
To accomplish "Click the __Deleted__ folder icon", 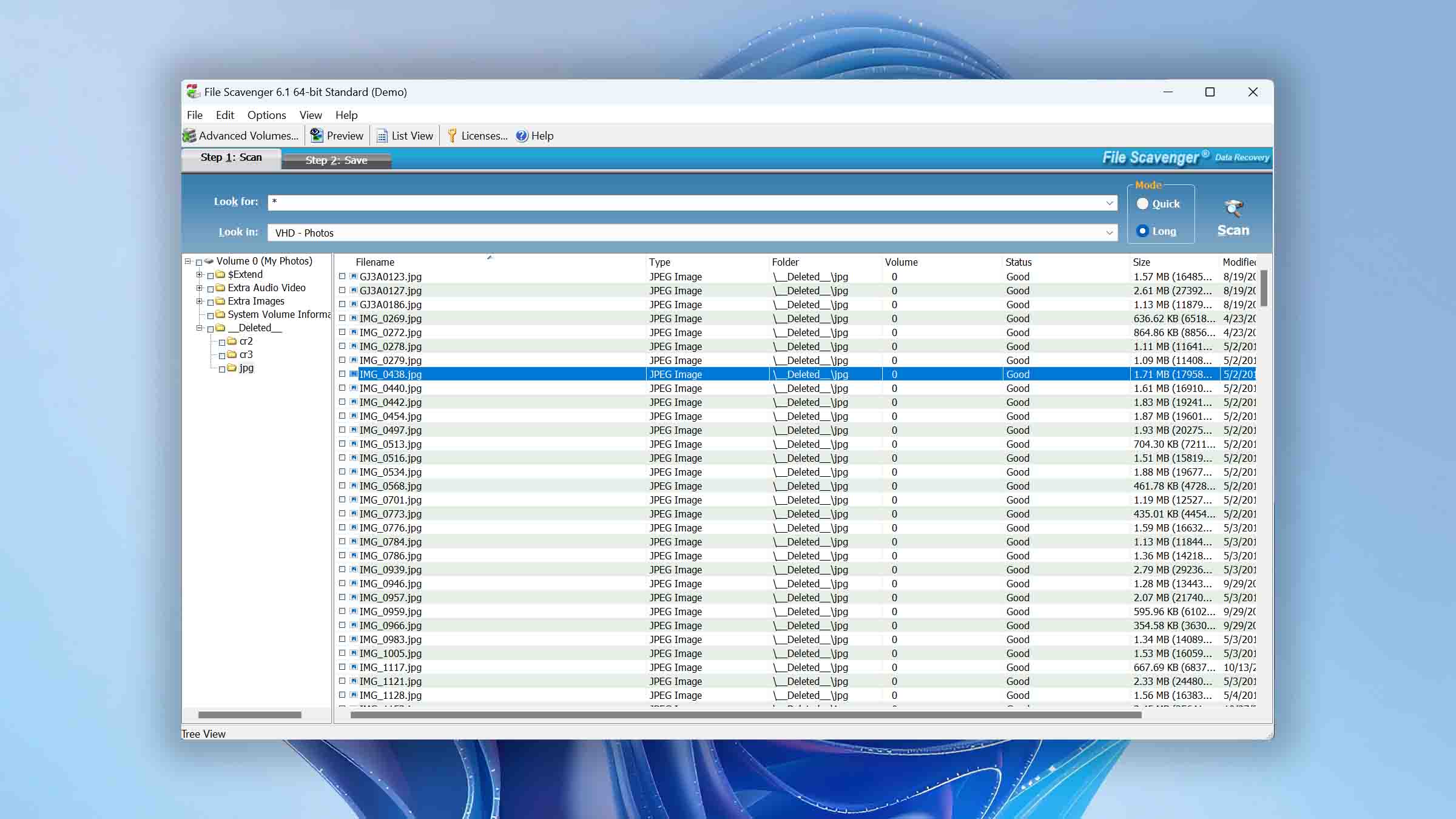I will coord(220,328).
